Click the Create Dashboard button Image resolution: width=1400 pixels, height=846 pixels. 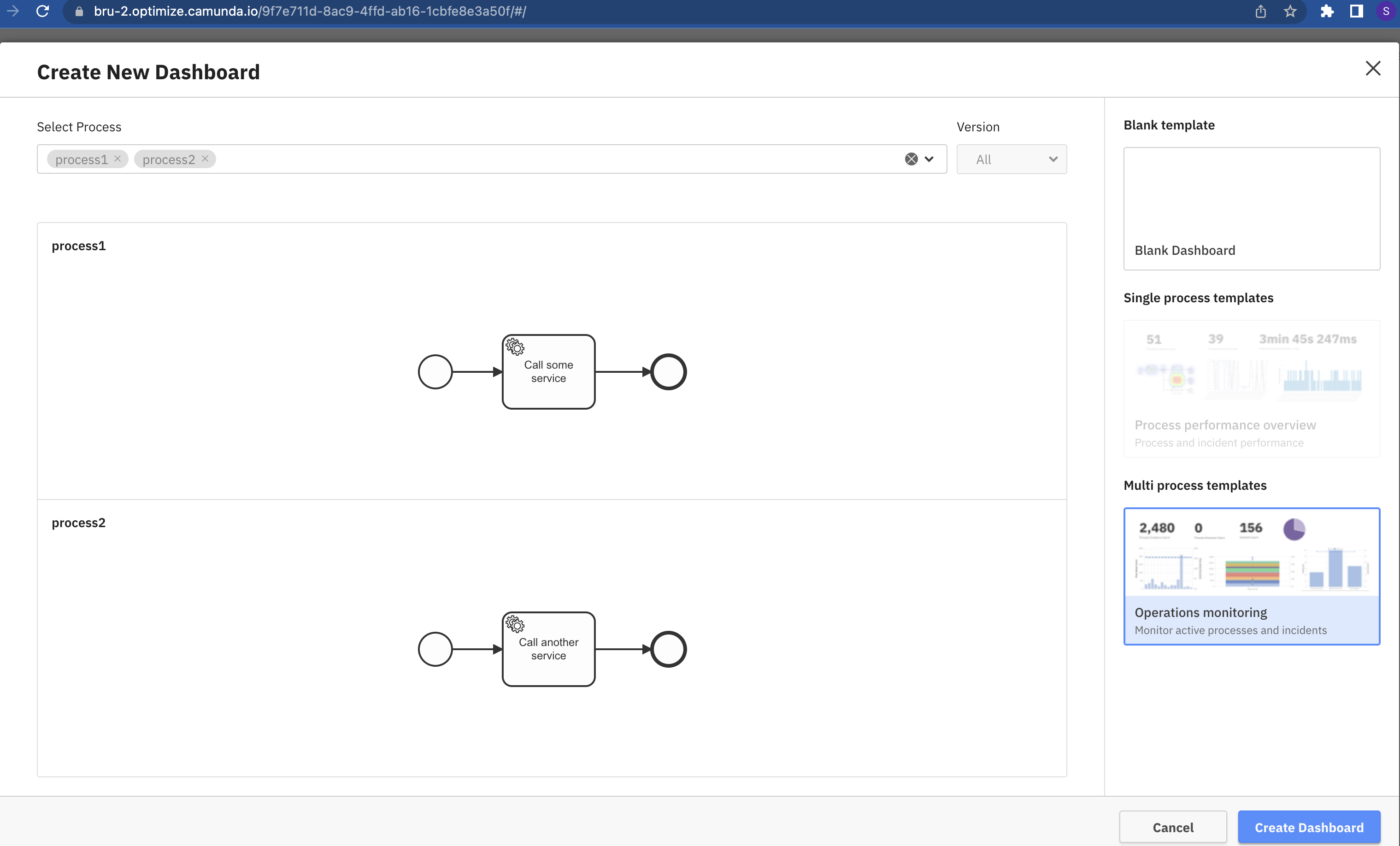(1308, 827)
